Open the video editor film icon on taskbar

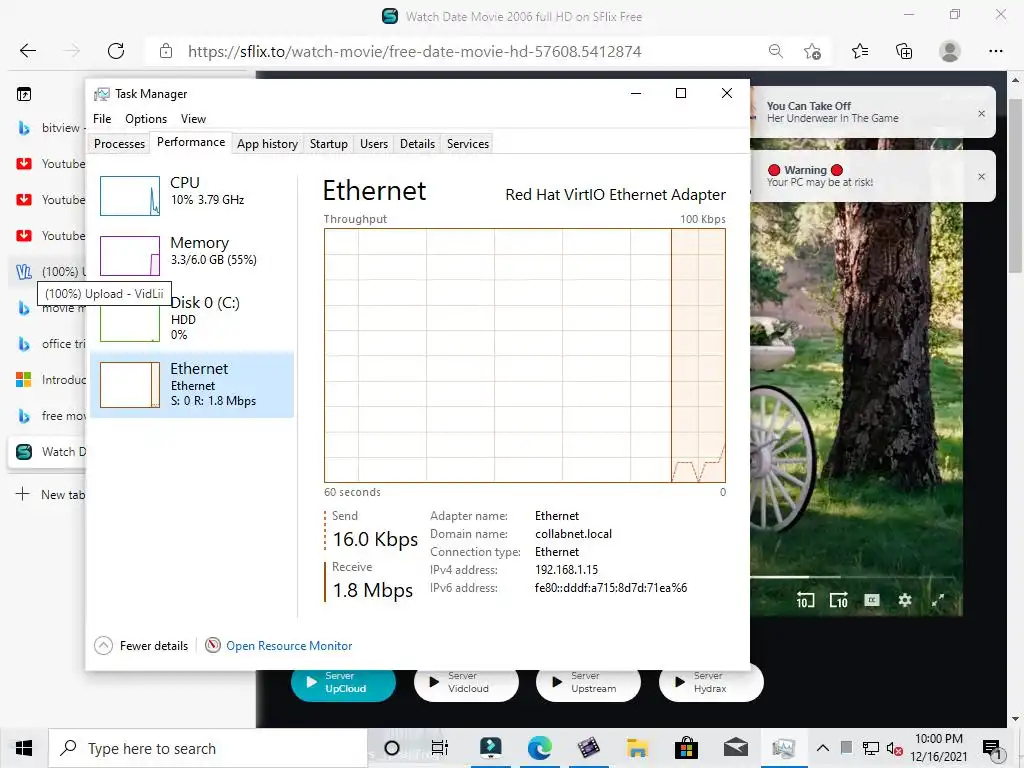coord(588,748)
